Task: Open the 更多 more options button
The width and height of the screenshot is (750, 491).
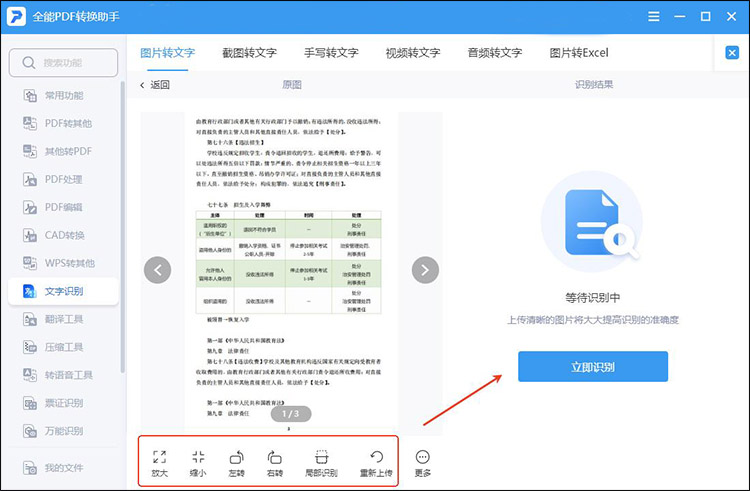Action: [422, 457]
